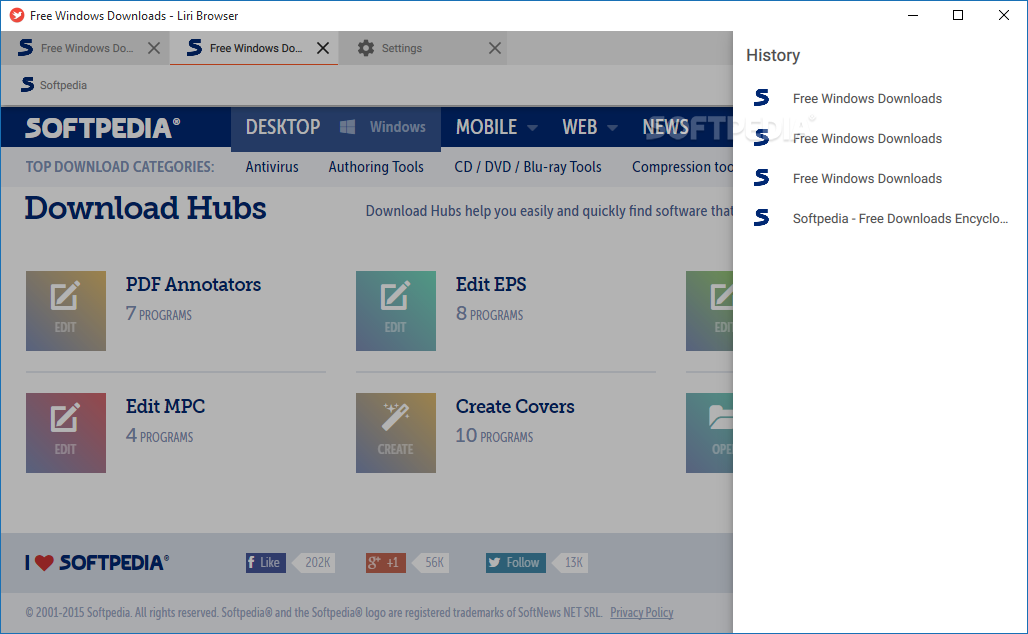This screenshot has height=634, width=1028.
Task: Open the Edit EPS hub title
Action: click(x=491, y=285)
